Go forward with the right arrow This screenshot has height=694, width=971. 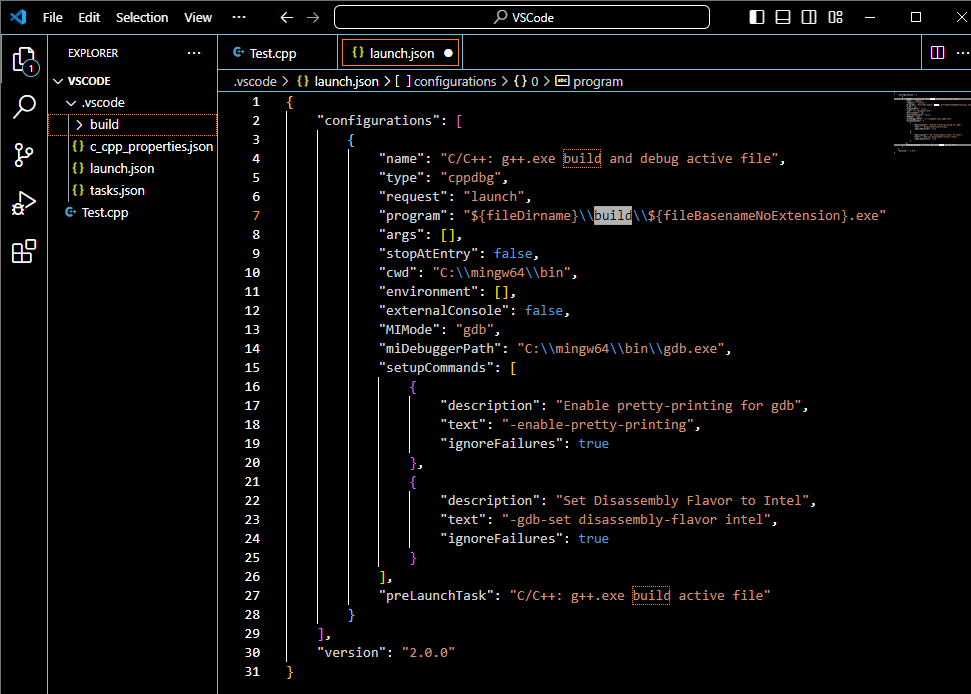pyautogui.click(x=313, y=17)
